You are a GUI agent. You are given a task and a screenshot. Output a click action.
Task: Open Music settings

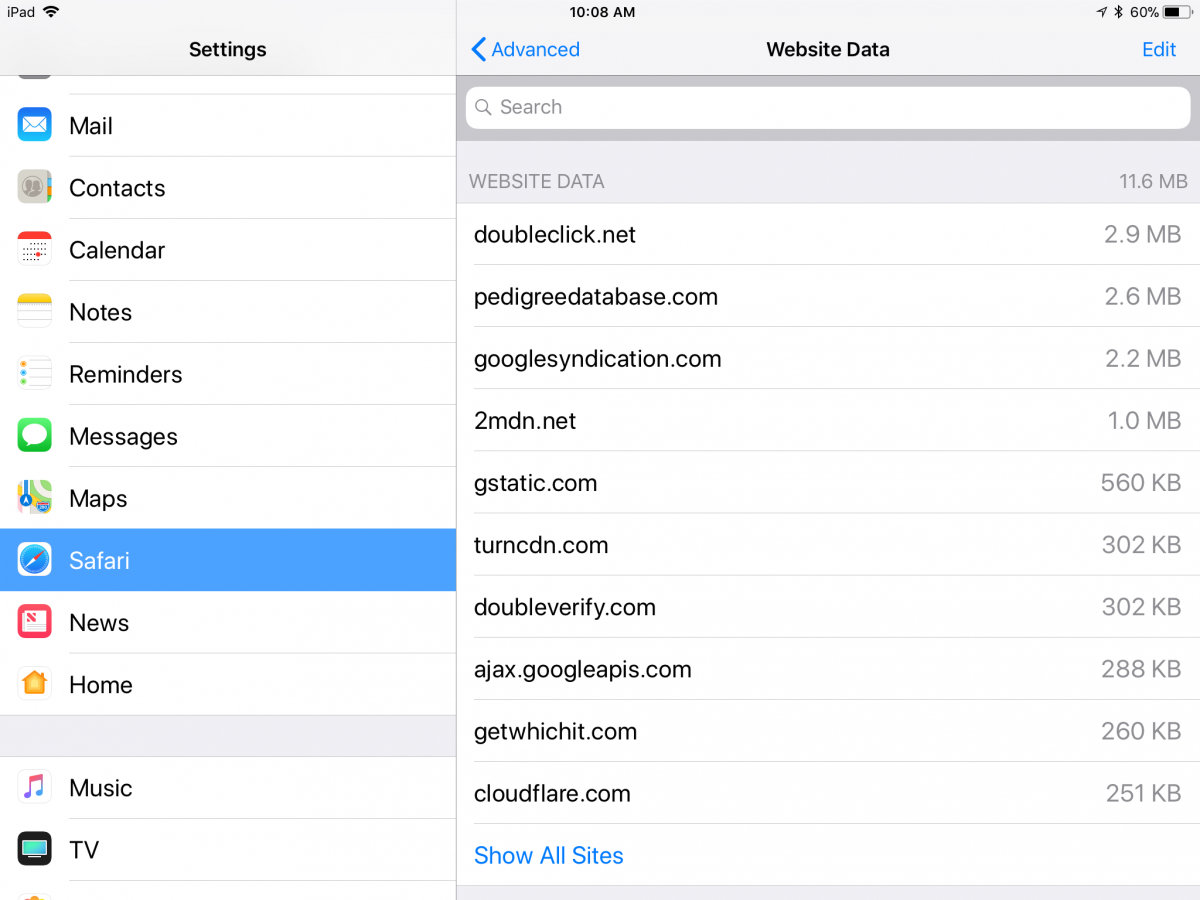pos(228,788)
